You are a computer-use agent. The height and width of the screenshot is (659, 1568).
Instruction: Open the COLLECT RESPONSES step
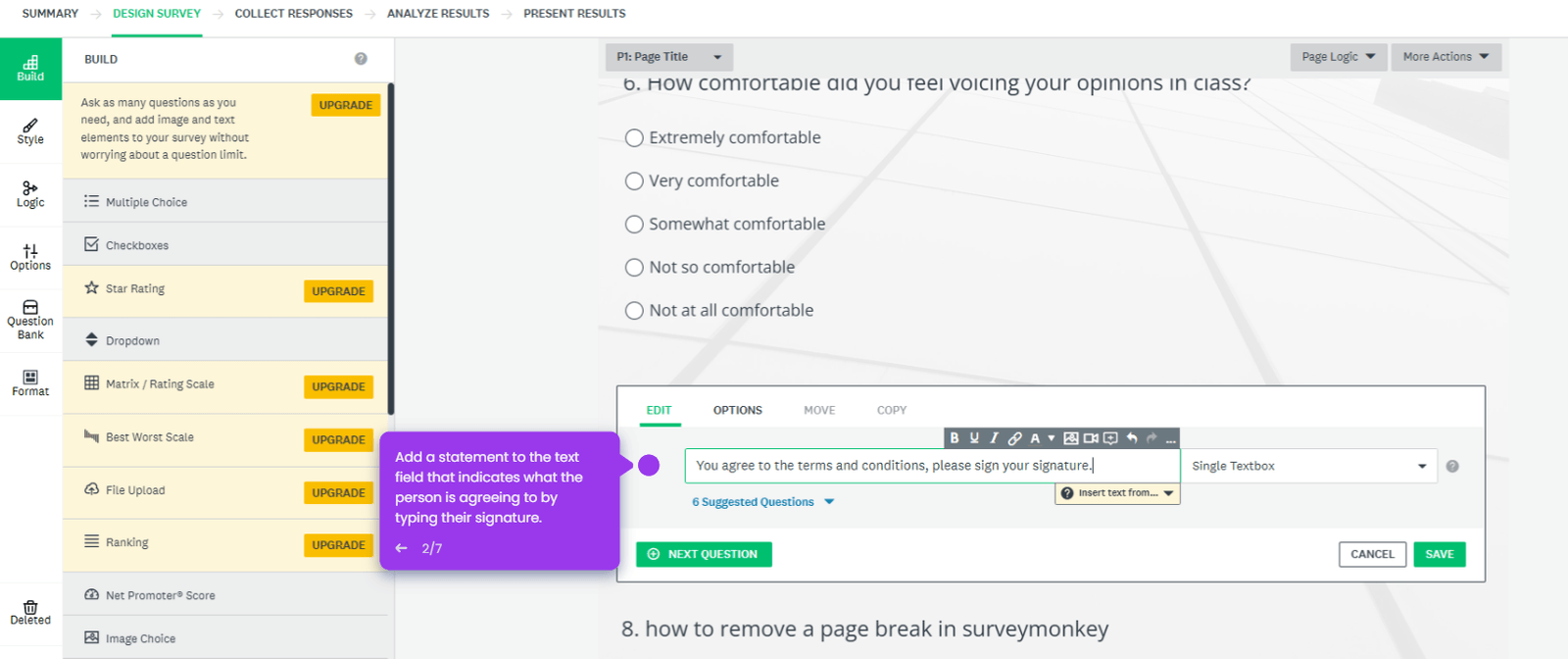click(x=293, y=13)
